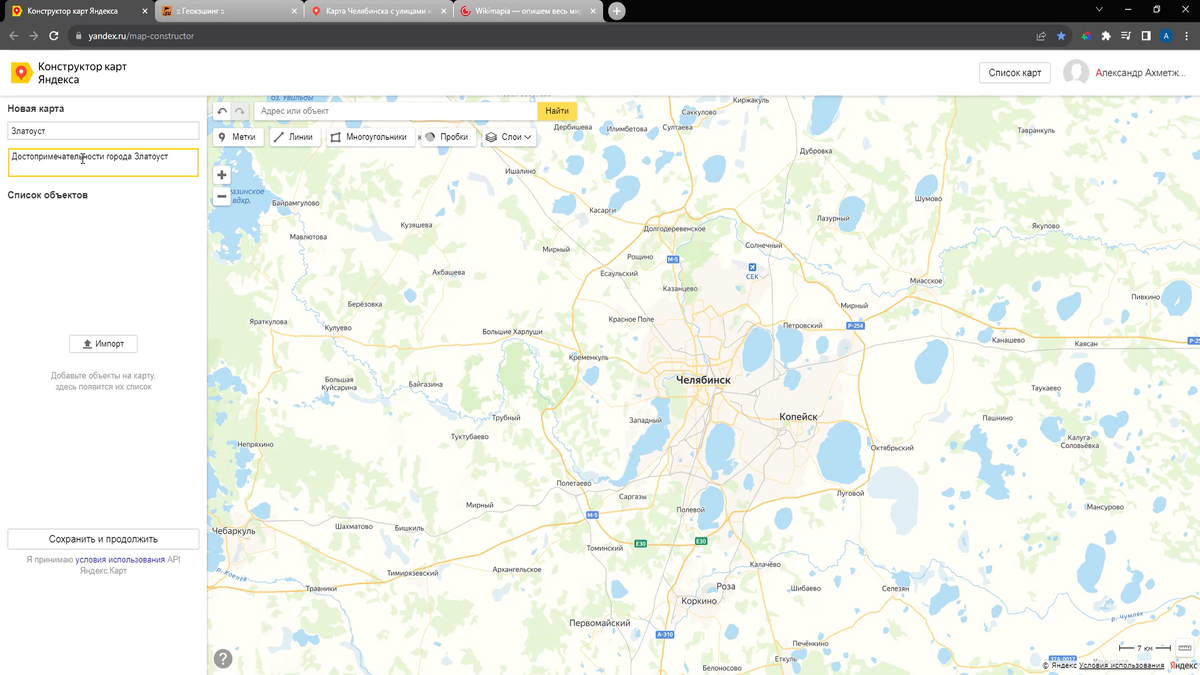Switch to the Wikimapia browser tab
This screenshot has height=675, width=1200.
(x=527, y=11)
